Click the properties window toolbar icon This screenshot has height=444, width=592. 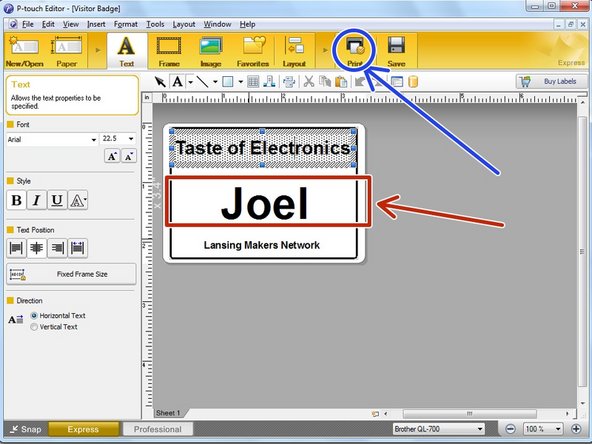click(397, 82)
